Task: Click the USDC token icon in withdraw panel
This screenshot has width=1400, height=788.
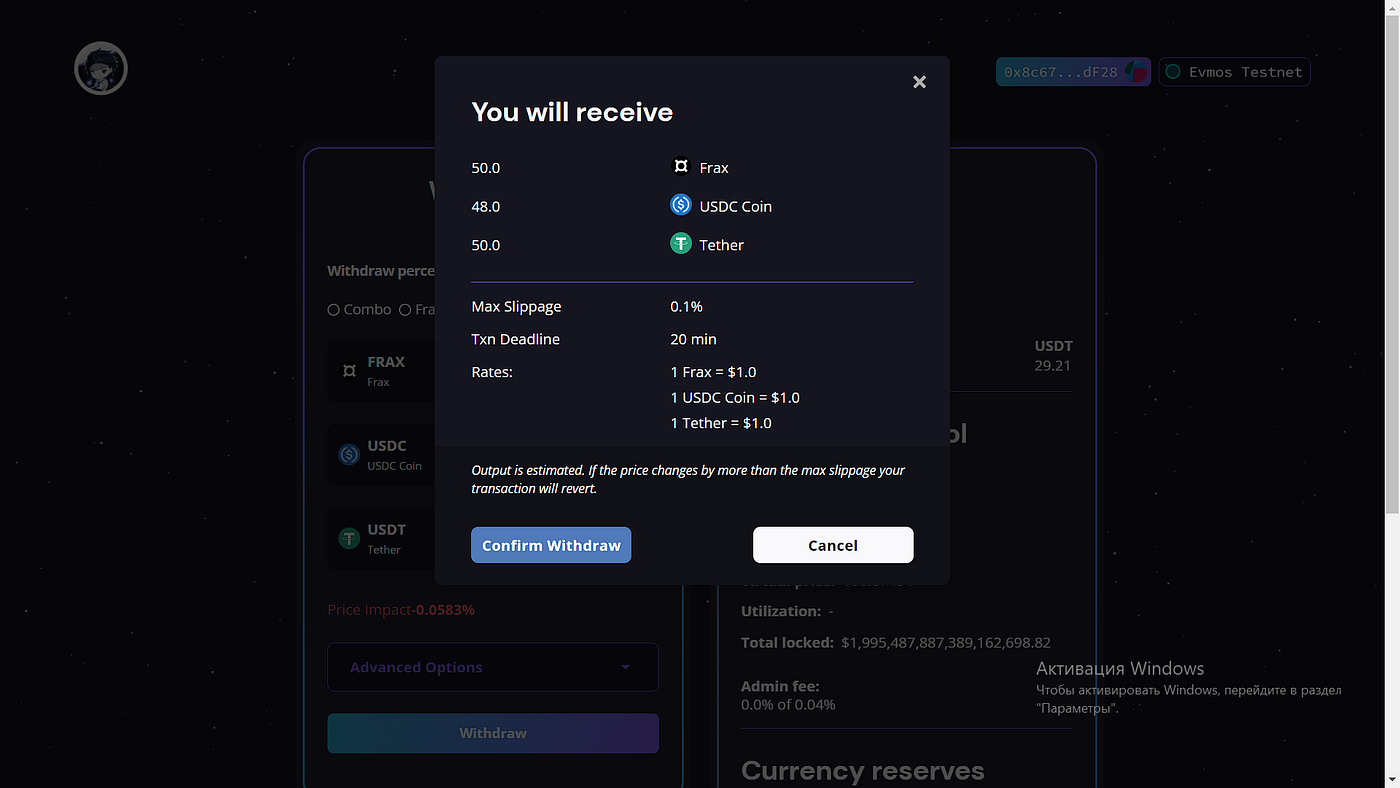Action: 349,455
